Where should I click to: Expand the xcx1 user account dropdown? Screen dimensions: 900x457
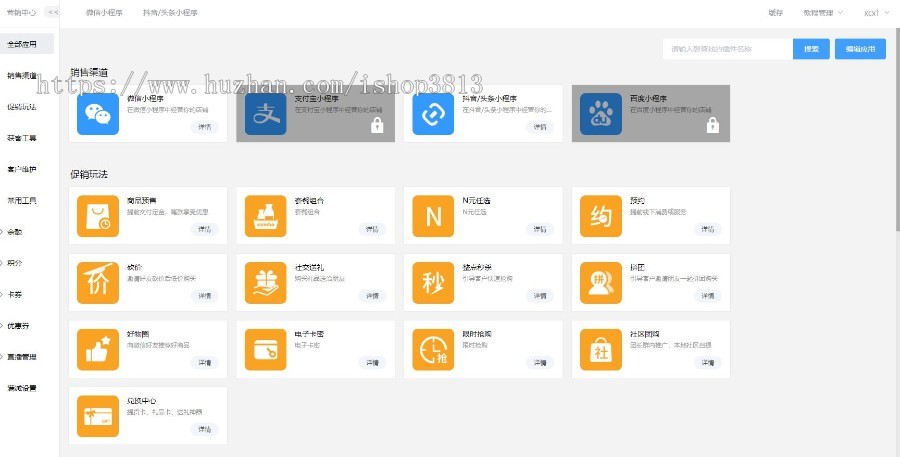pos(872,13)
